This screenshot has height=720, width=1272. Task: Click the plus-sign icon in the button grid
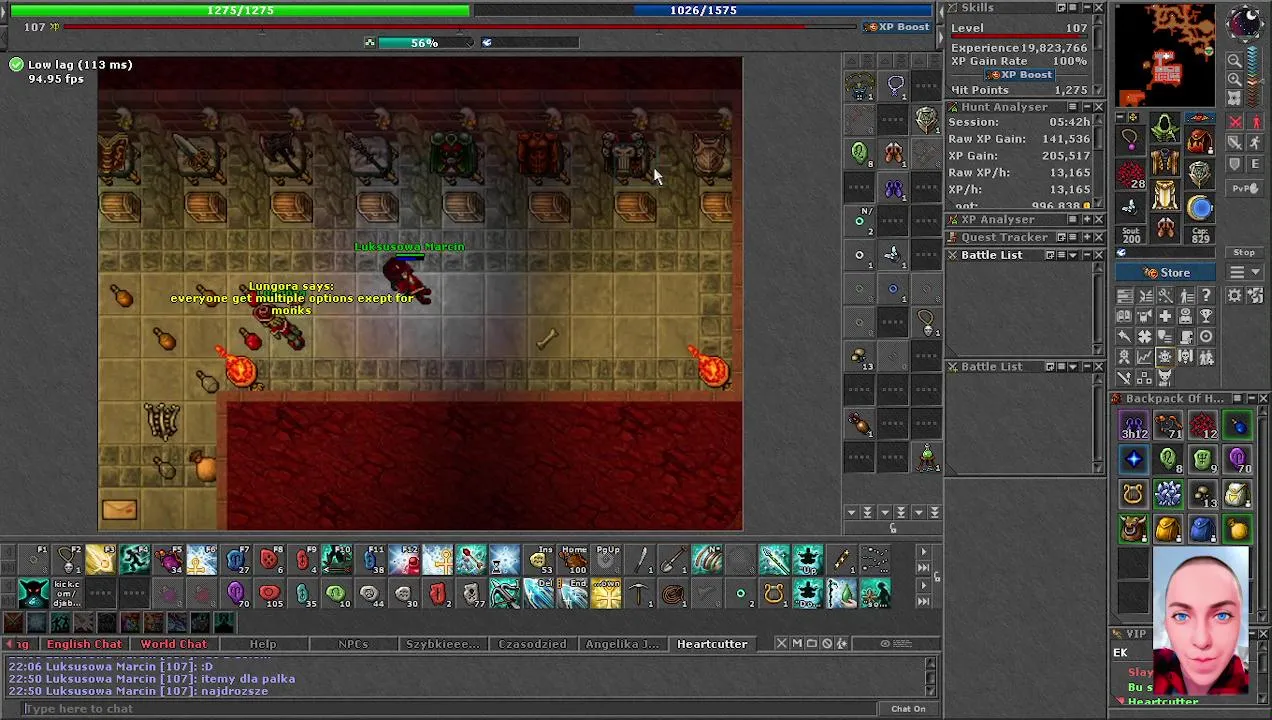coord(1165,316)
